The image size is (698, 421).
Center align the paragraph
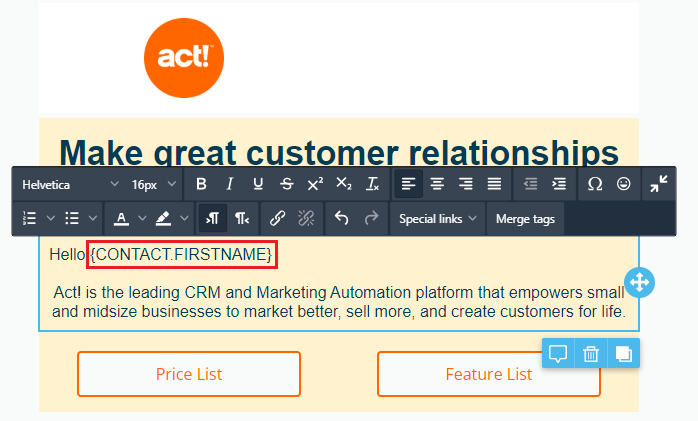(x=437, y=184)
